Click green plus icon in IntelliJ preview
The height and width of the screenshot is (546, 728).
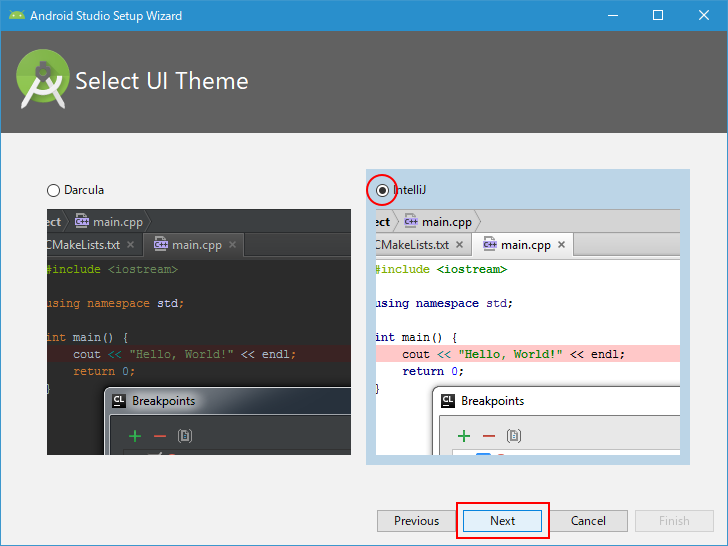463,436
